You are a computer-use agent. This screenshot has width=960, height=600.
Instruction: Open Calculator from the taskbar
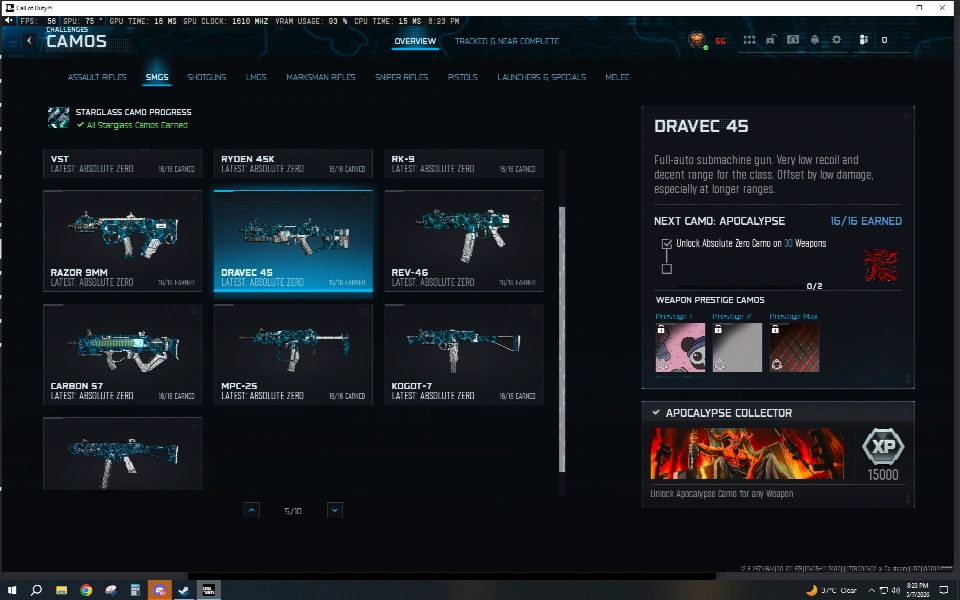point(135,590)
